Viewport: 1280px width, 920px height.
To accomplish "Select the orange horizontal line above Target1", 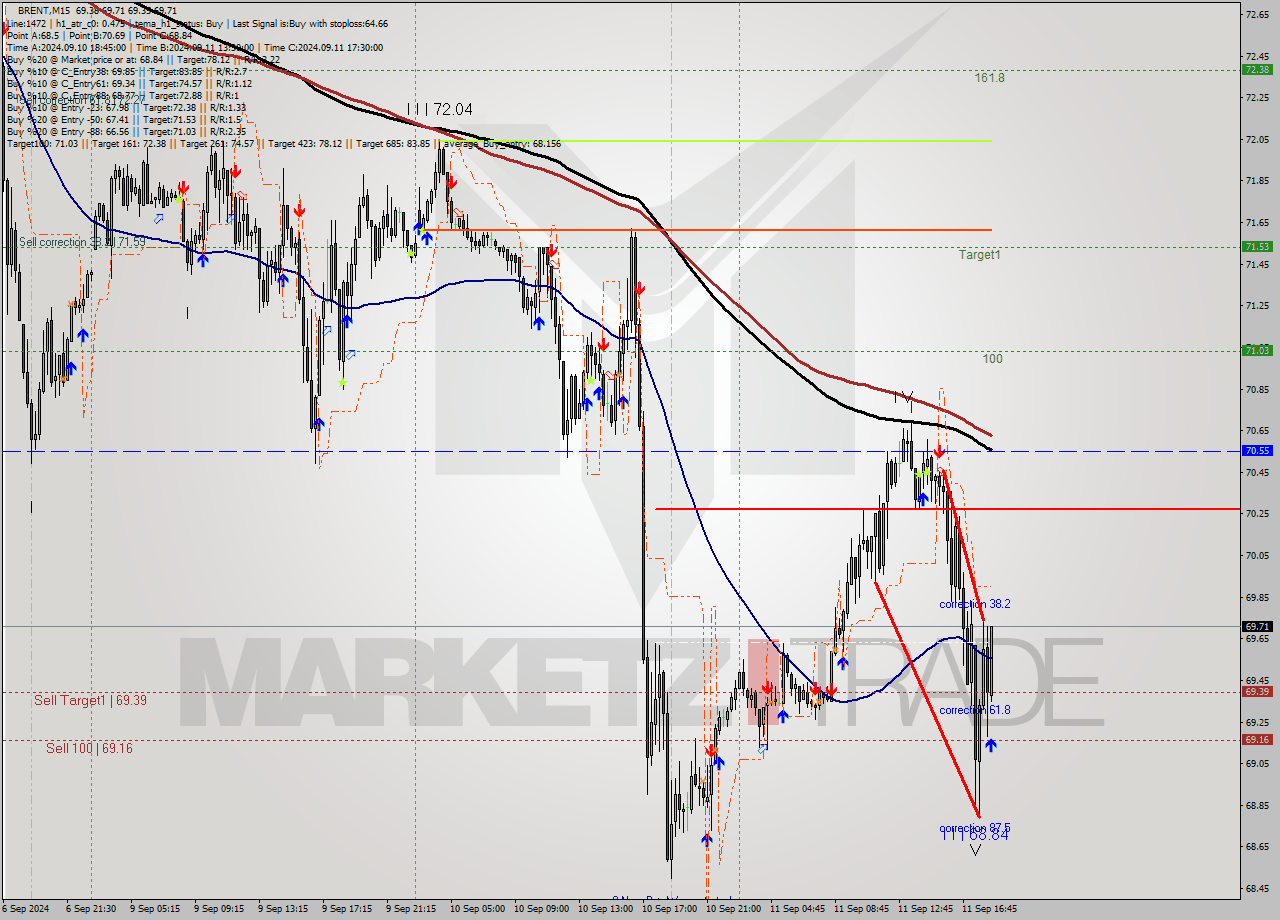I will click(x=706, y=230).
